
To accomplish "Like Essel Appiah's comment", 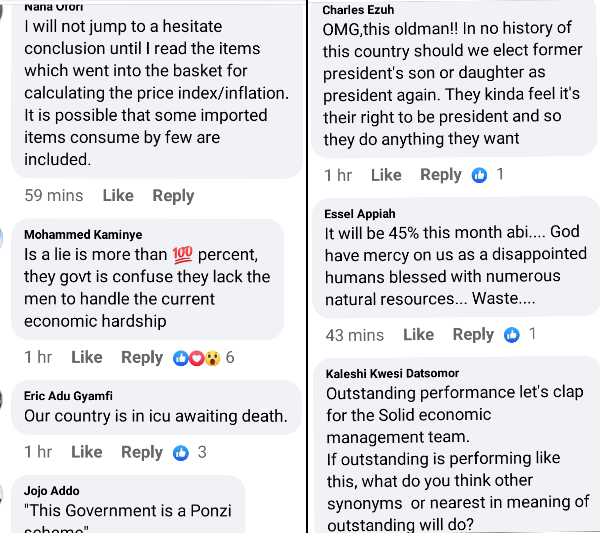I will click(x=419, y=335).
